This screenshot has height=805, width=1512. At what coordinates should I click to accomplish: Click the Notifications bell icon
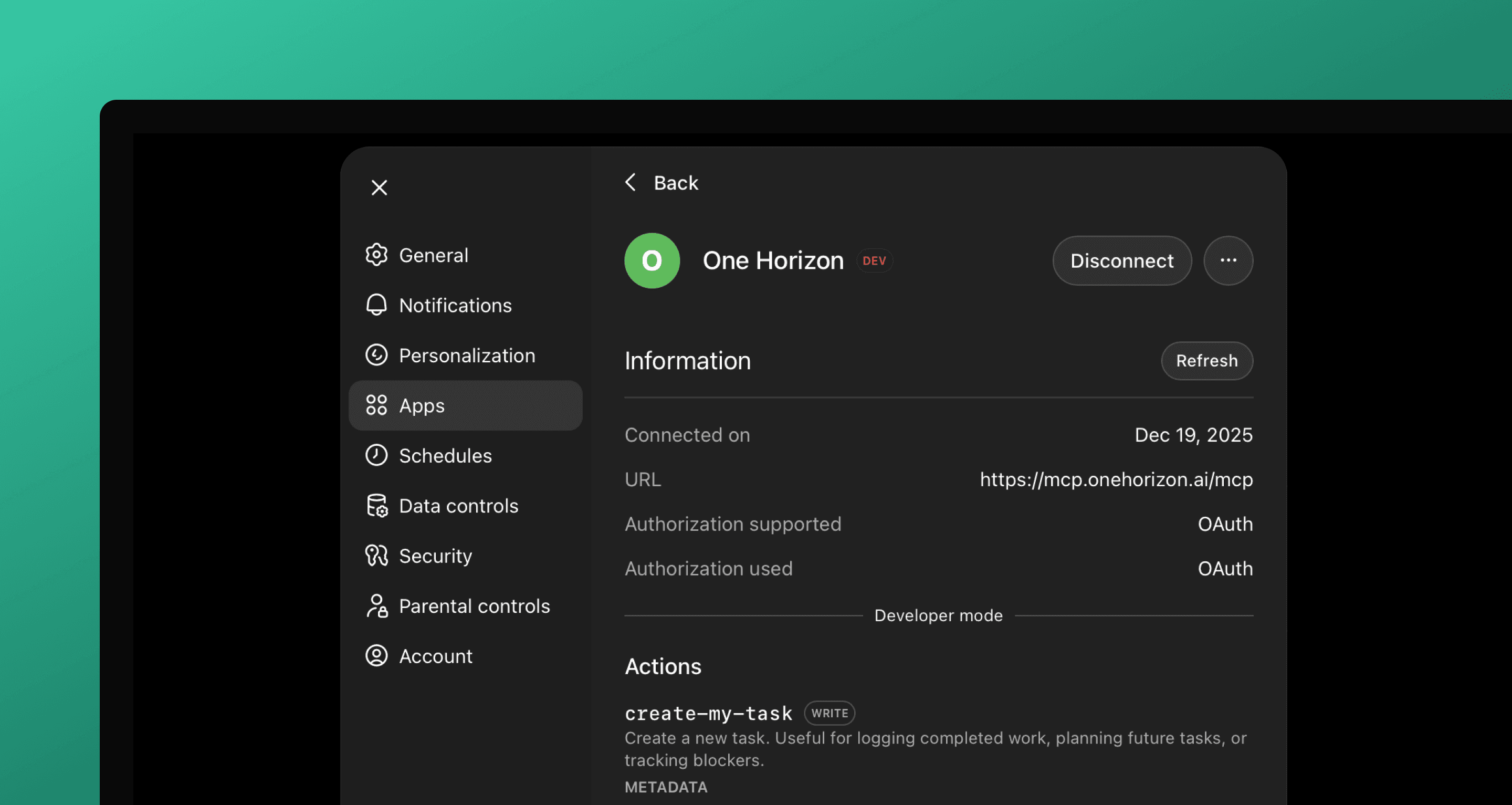click(x=376, y=305)
